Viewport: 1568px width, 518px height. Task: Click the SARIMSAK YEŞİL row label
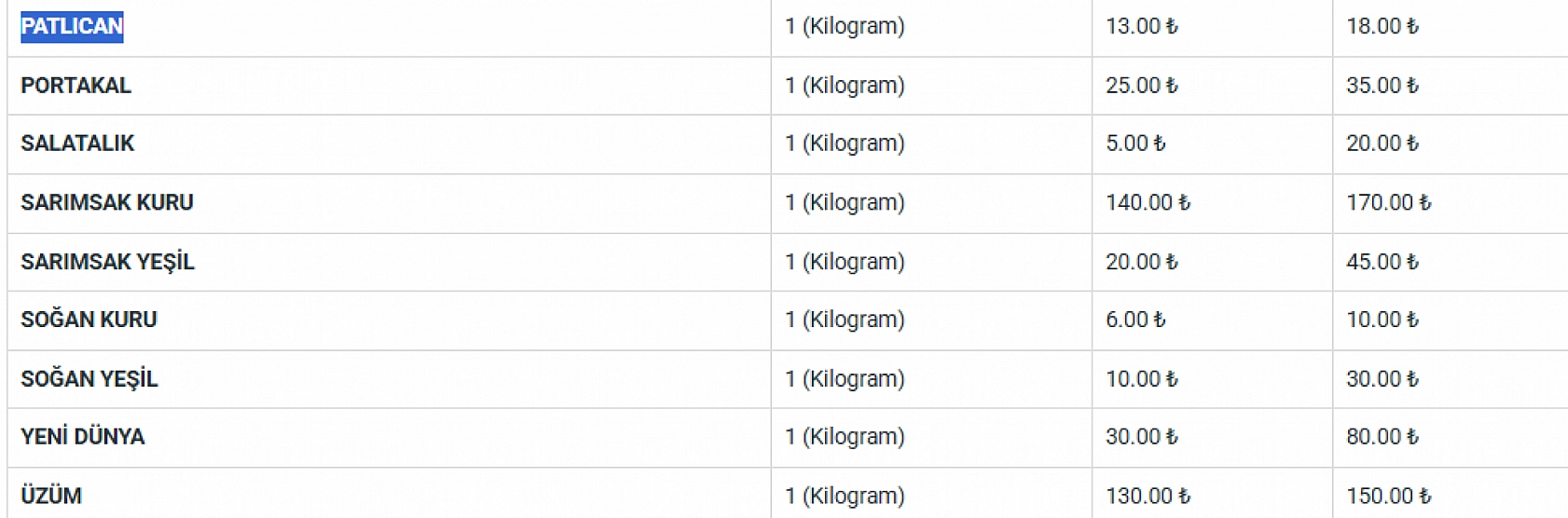[x=107, y=262]
